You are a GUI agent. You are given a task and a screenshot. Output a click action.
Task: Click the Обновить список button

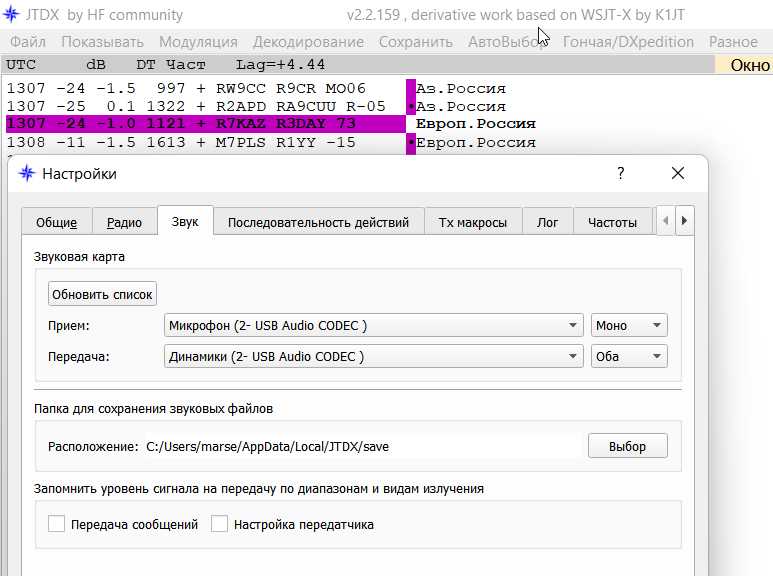103,295
